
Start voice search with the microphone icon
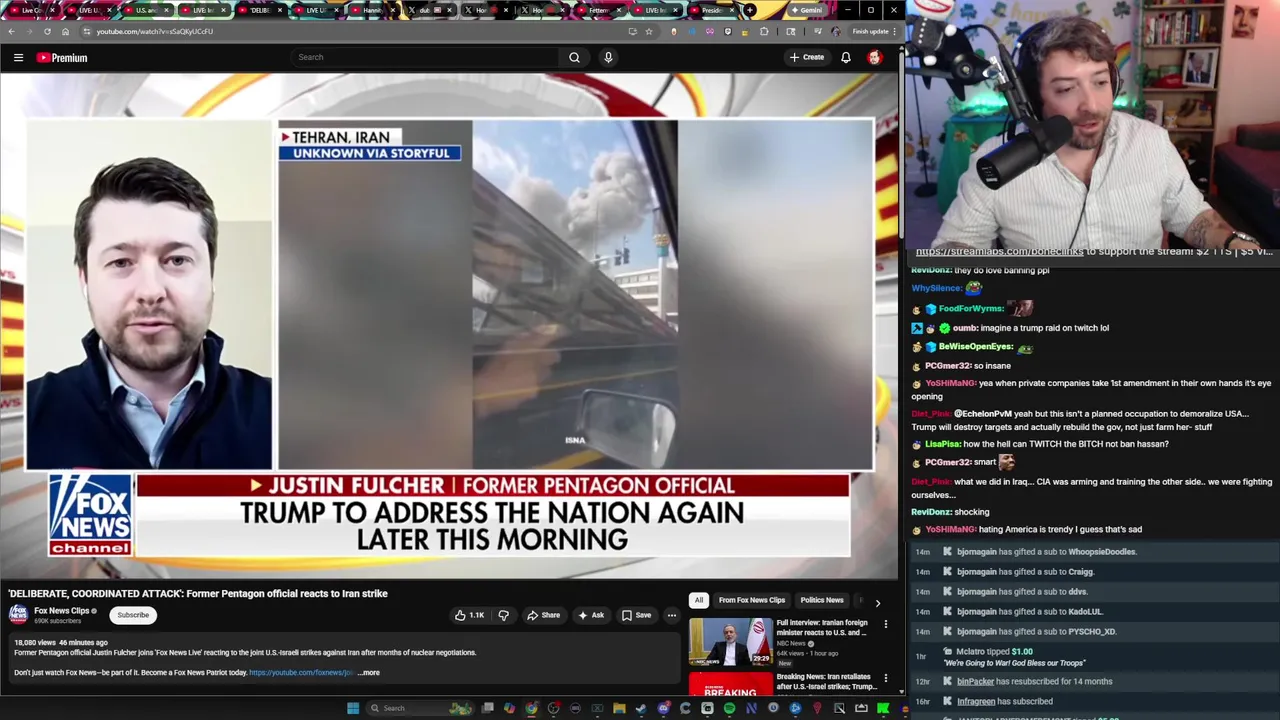pos(608,57)
